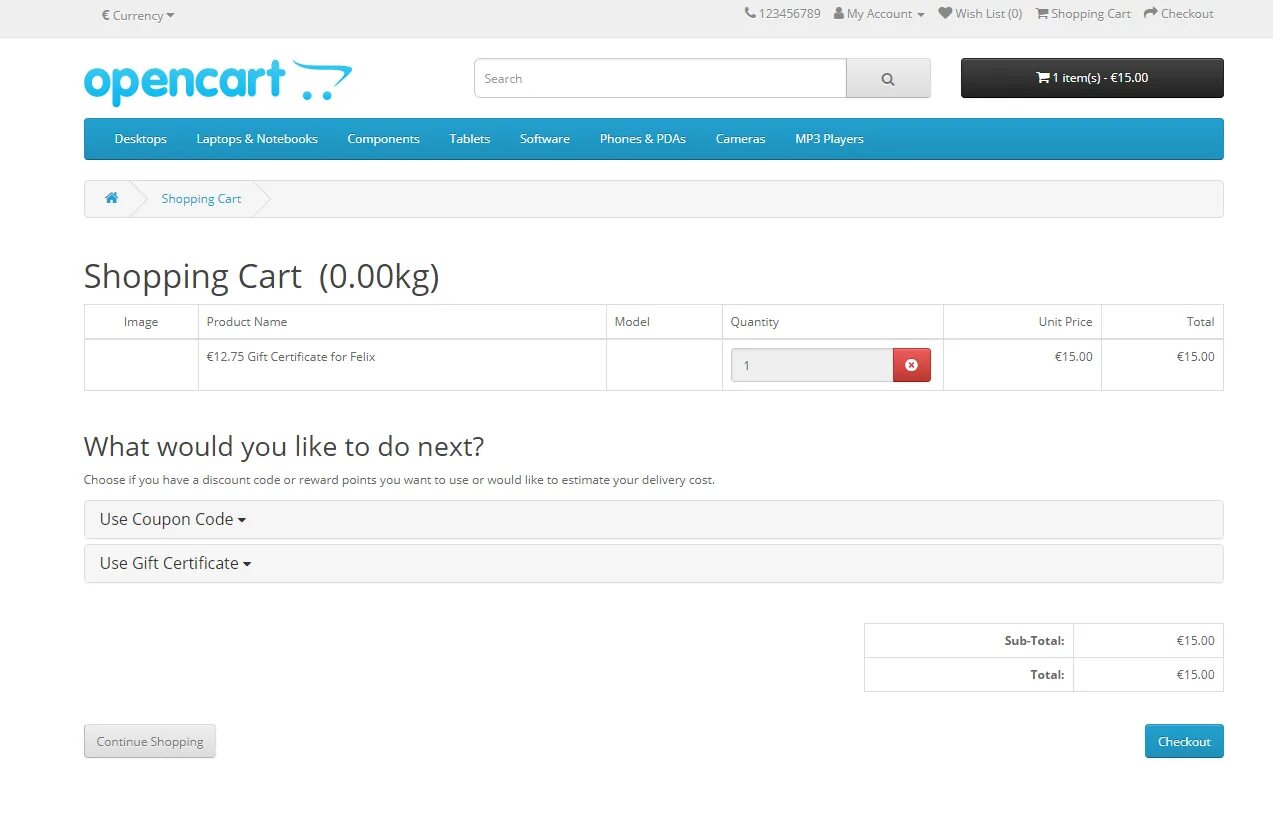
Task: Open the My Account dropdown
Action: point(879,14)
